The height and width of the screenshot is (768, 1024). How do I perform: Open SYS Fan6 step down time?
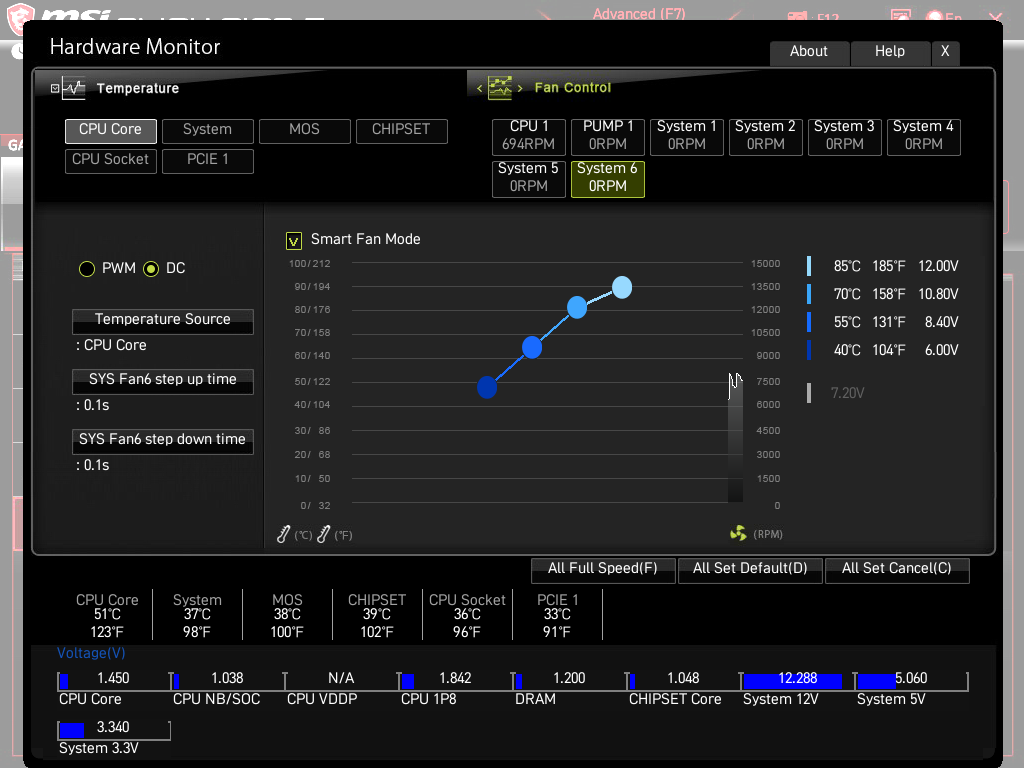point(163,441)
